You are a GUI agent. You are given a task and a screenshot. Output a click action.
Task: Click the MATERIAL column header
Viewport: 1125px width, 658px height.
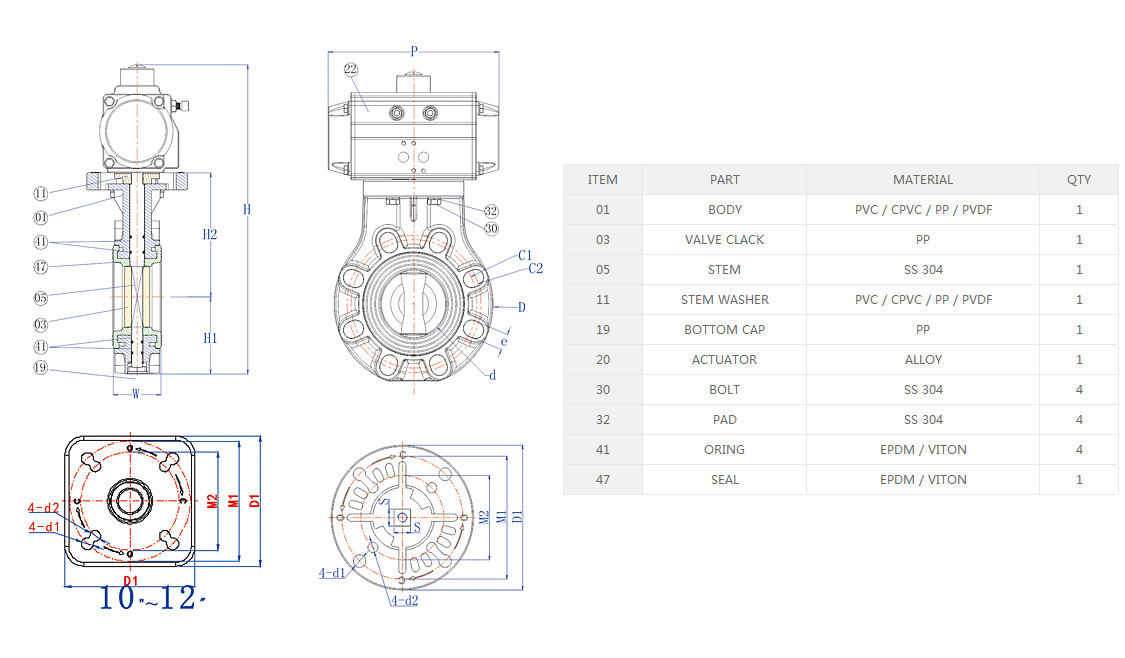point(922,180)
